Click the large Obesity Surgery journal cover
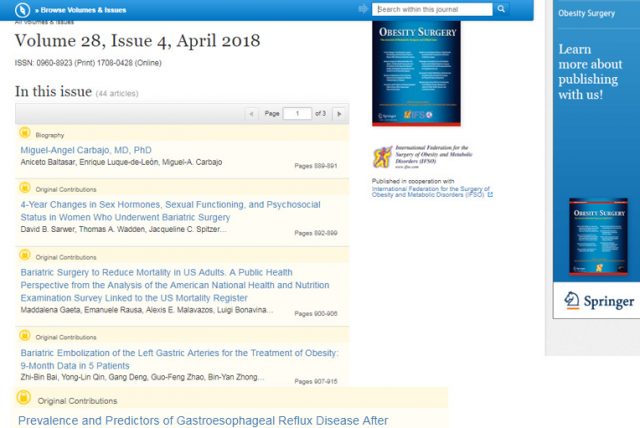 (416, 76)
